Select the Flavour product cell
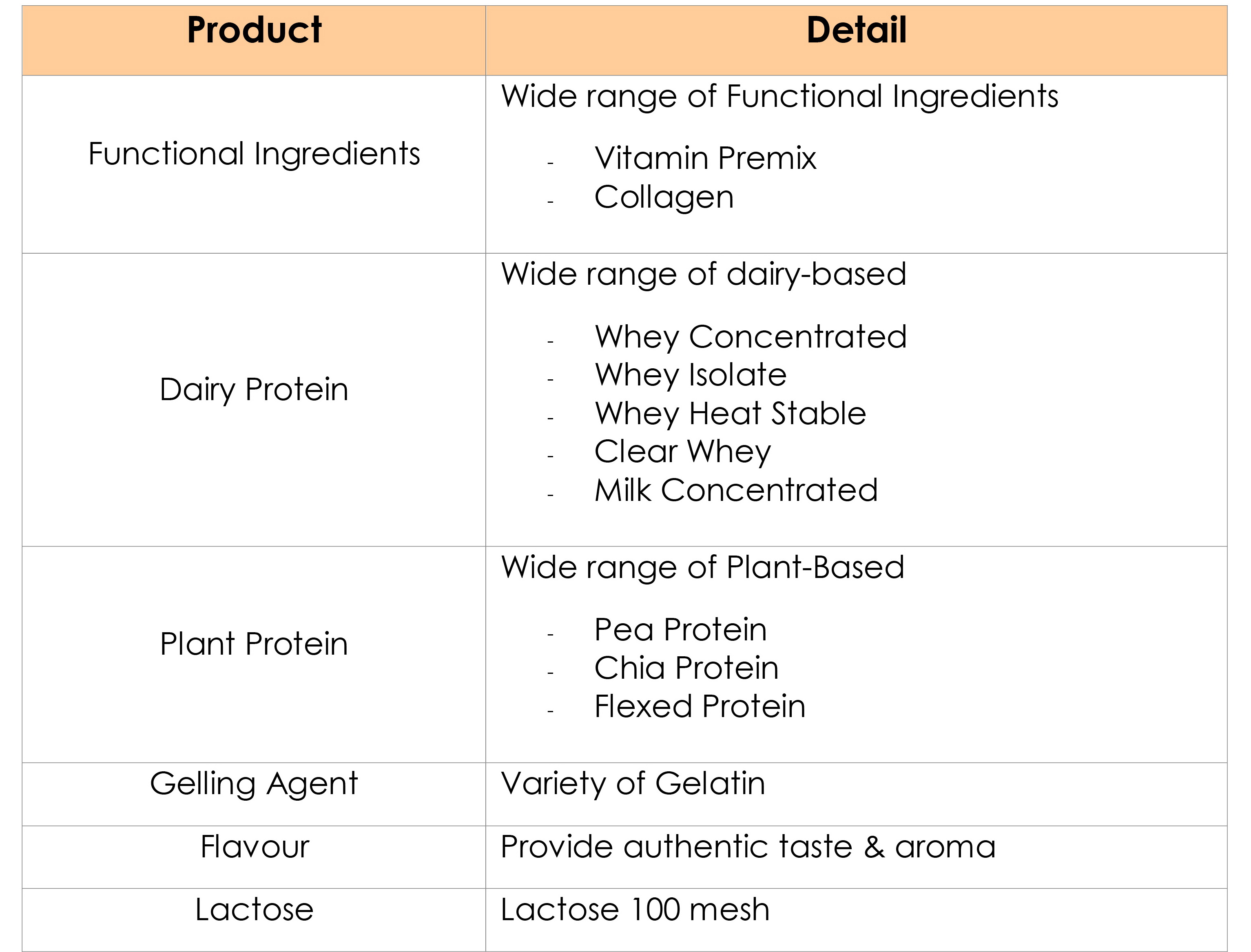The height and width of the screenshot is (952, 1251). click(x=254, y=857)
